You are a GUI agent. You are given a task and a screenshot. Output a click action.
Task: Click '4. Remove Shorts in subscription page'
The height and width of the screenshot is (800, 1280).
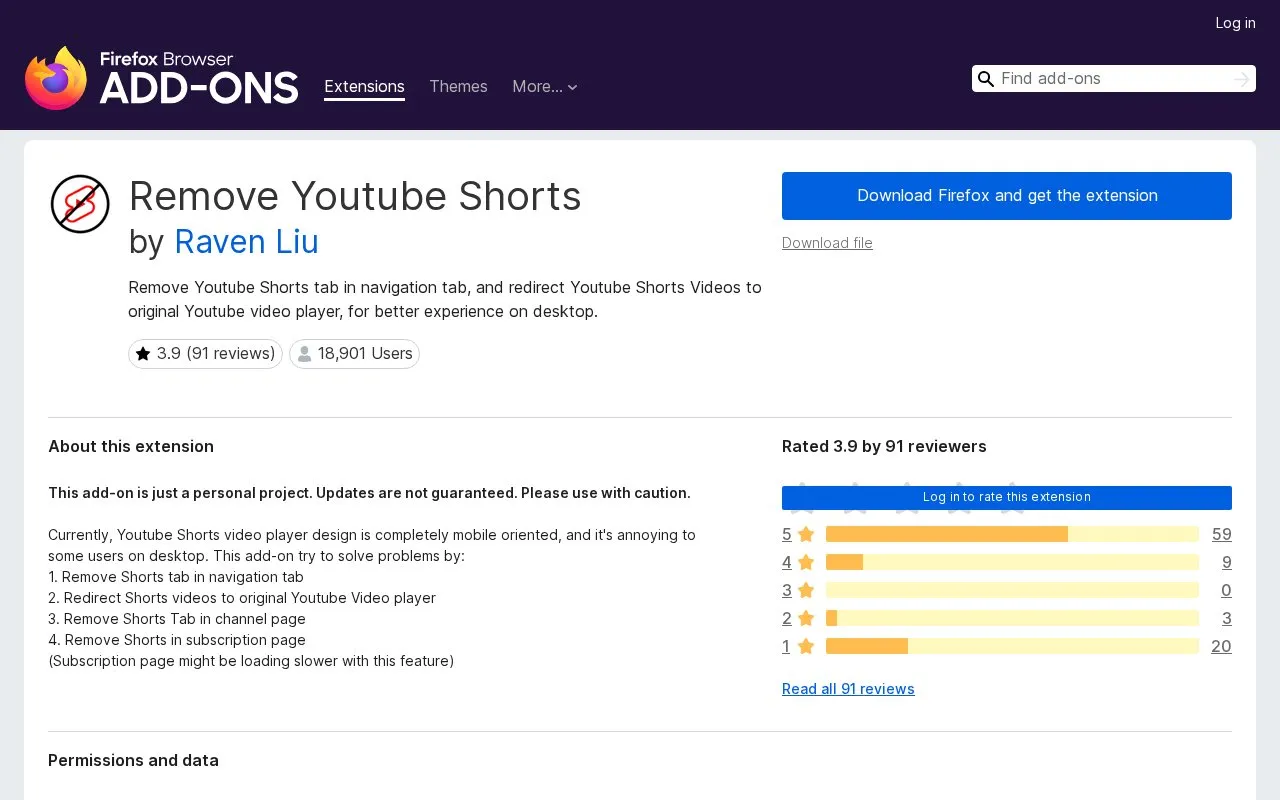tap(177, 640)
